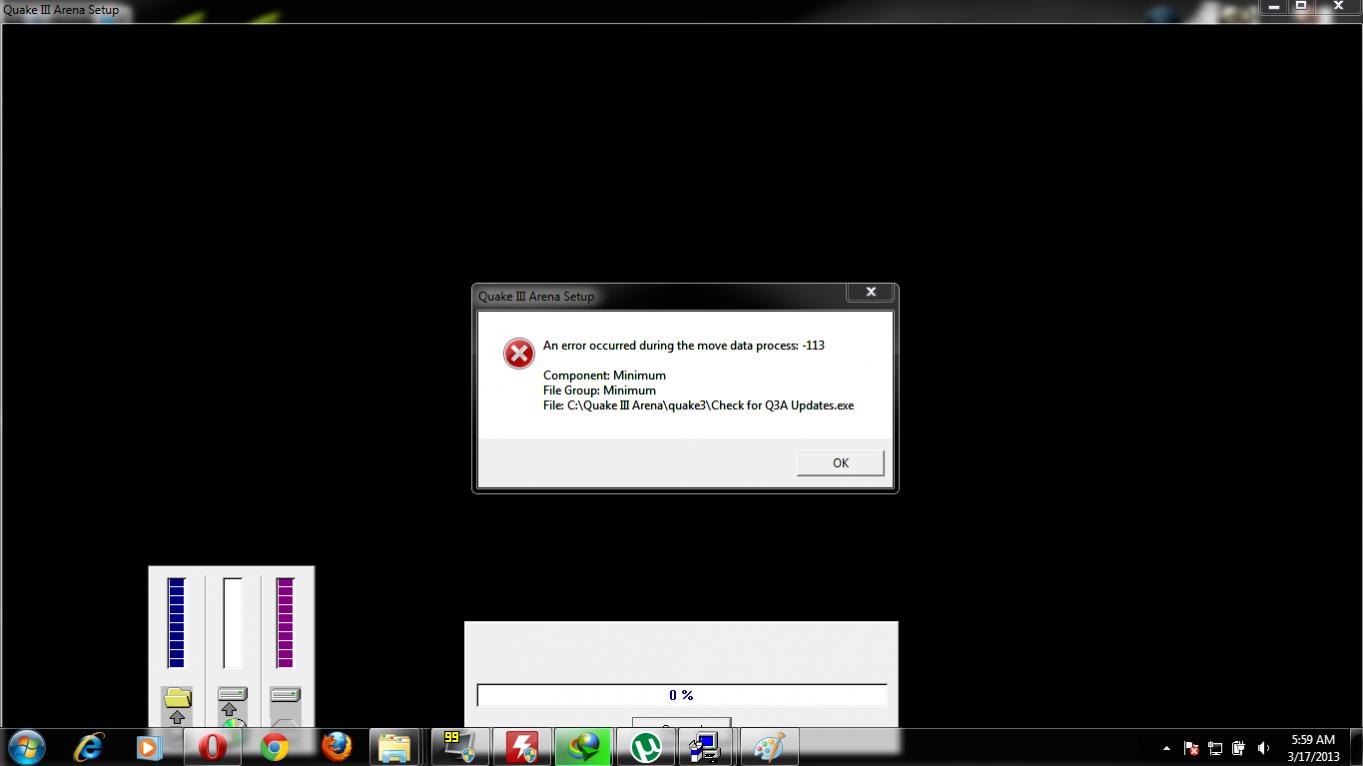
Task: Switch to uTorrent in the taskbar
Action: 645,747
